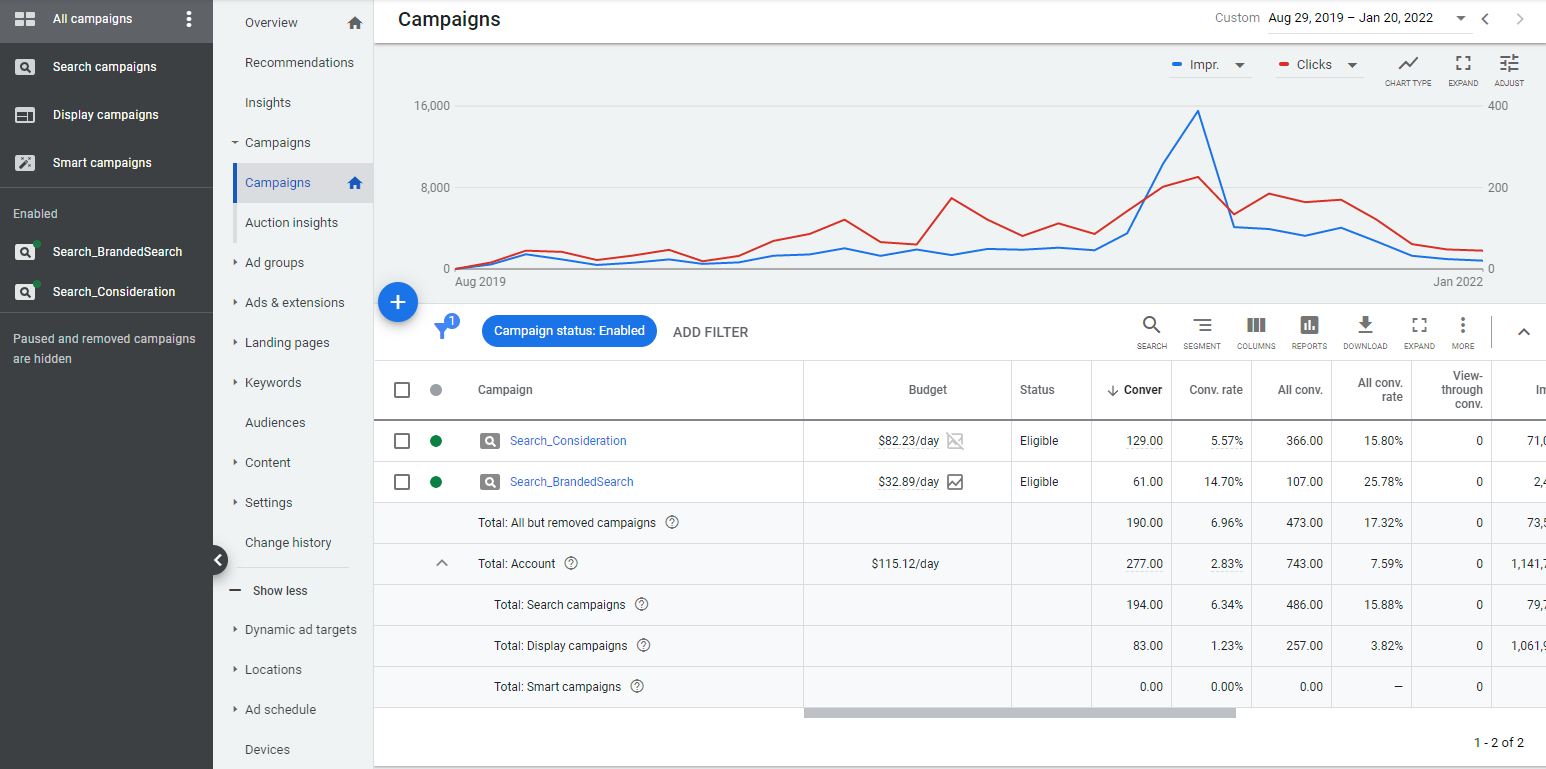1546x769 pixels.
Task: Check the Search_BrandedSearch campaign row
Action: pyautogui.click(x=402, y=481)
